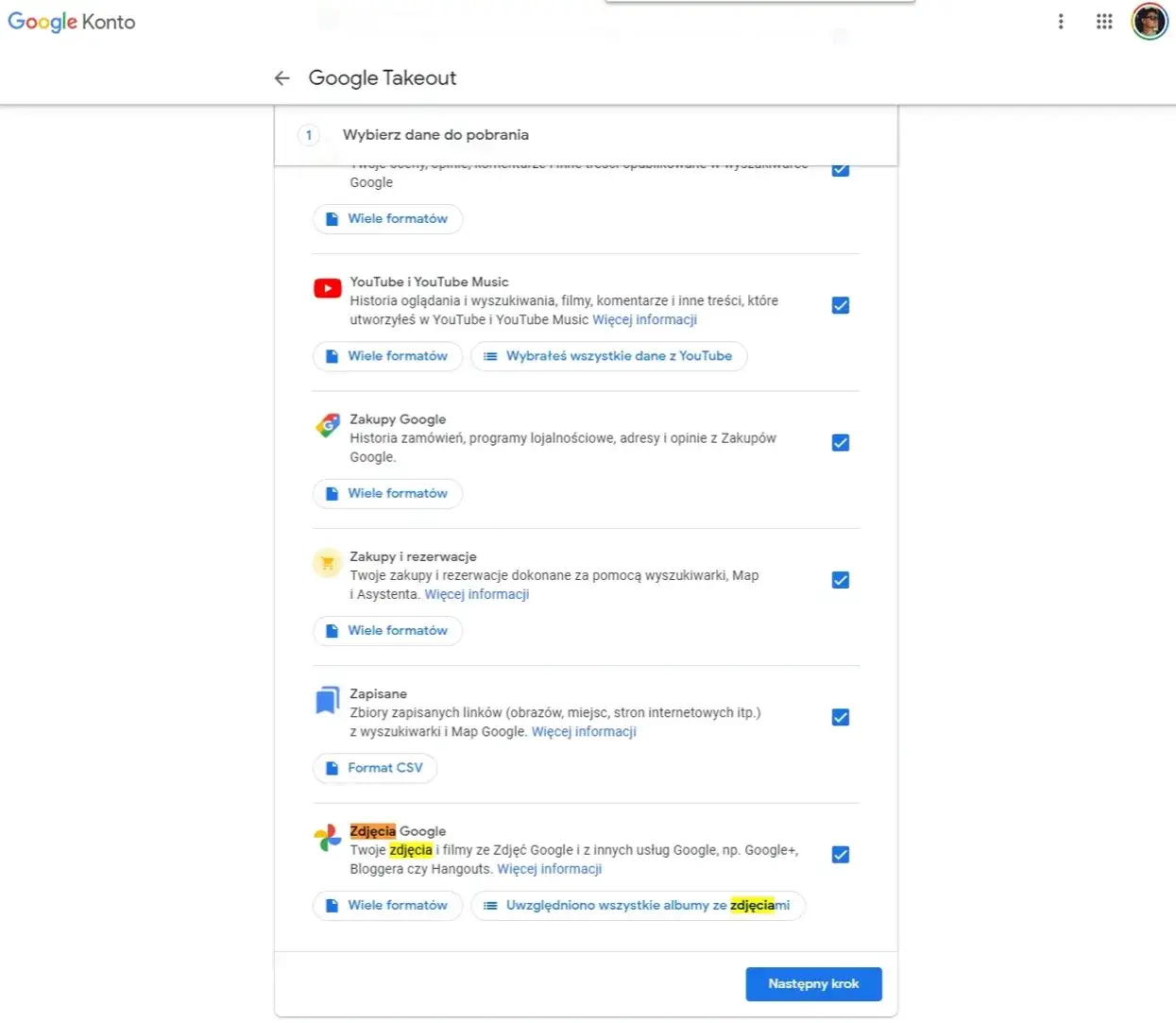
Task: Click the YouTube i YouTube Music service icon
Action: pos(327,288)
